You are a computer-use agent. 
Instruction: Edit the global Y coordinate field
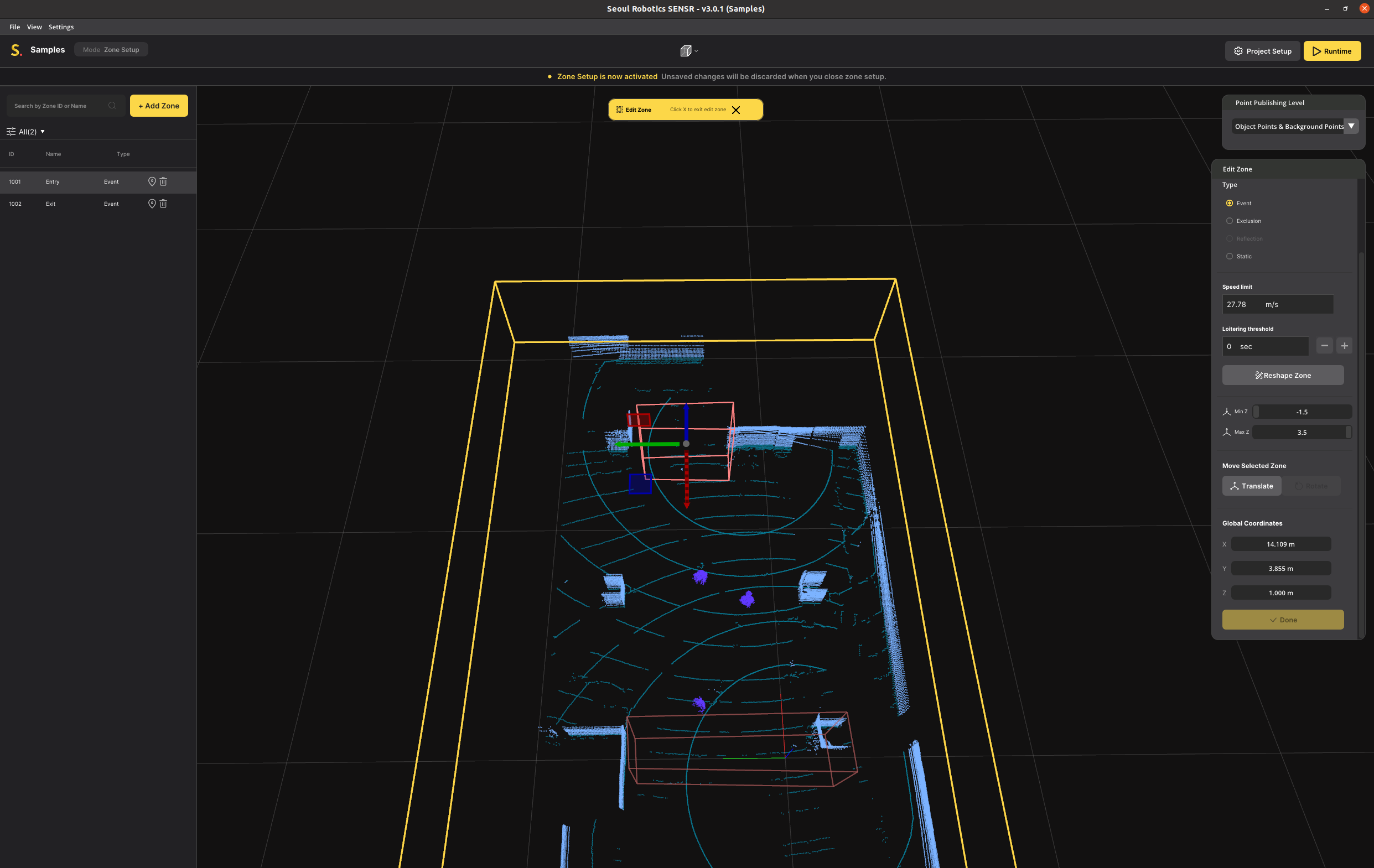coord(1281,569)
